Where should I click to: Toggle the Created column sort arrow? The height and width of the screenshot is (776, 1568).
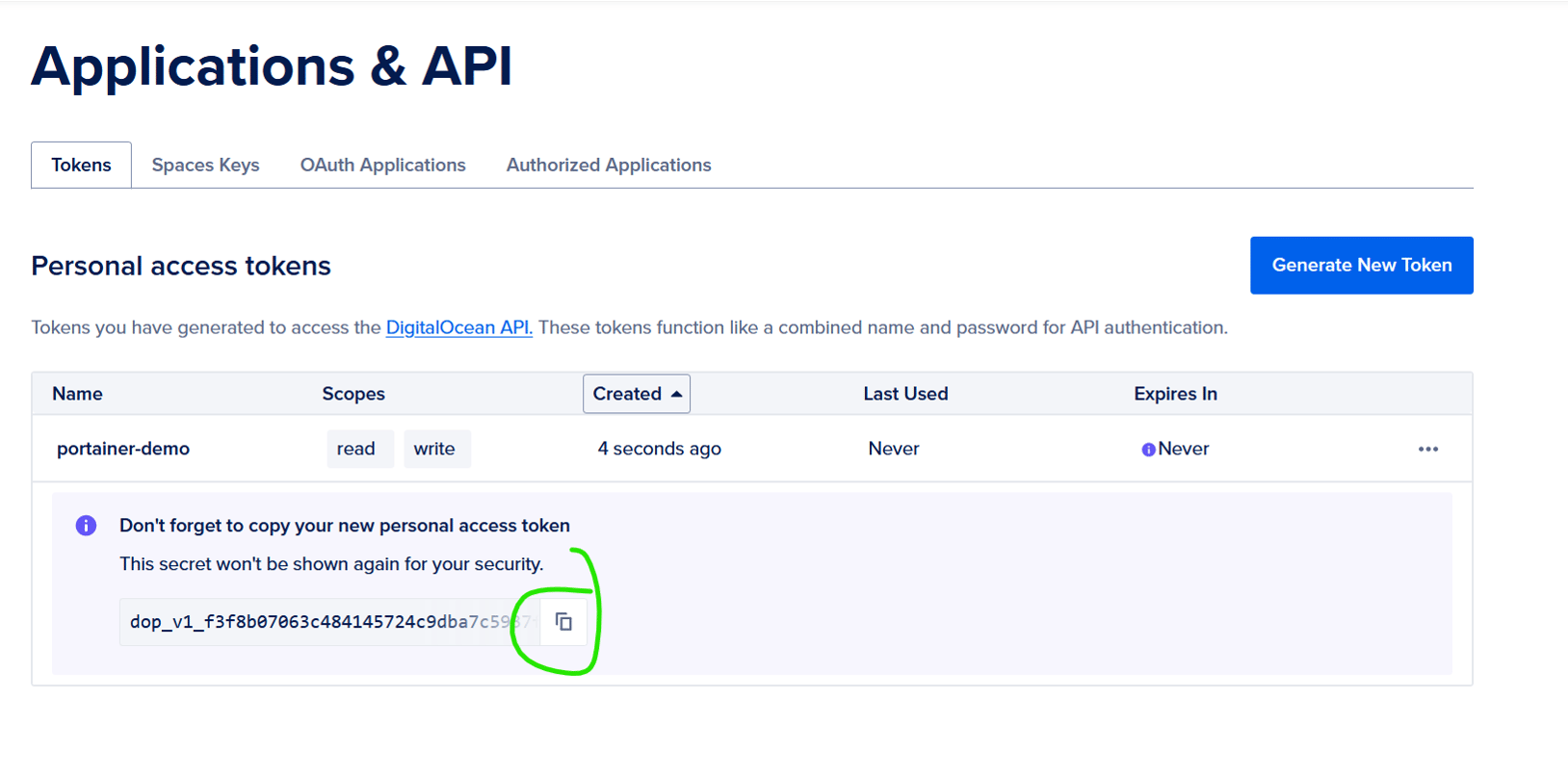coord(677,394)
